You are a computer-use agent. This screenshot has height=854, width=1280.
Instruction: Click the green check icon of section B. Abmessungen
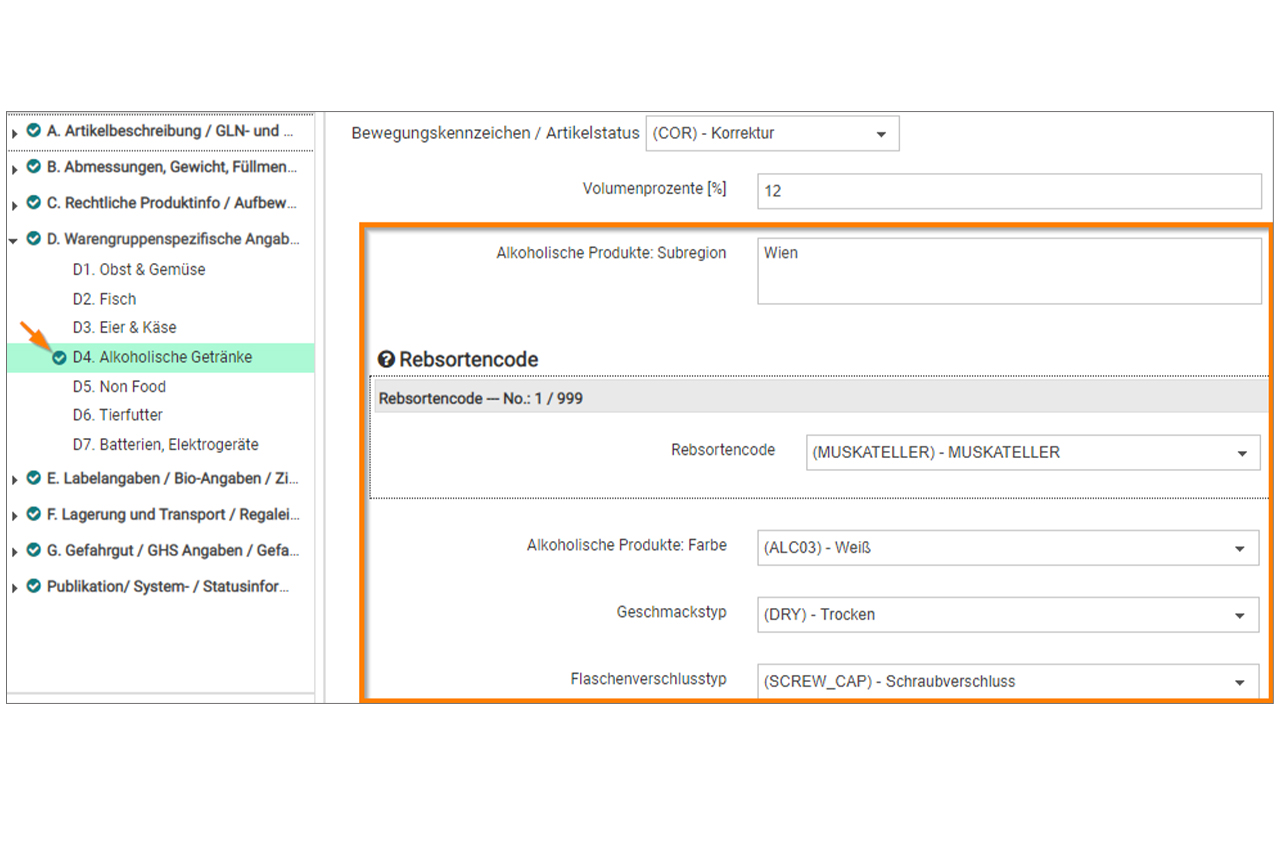pos(34,167)
